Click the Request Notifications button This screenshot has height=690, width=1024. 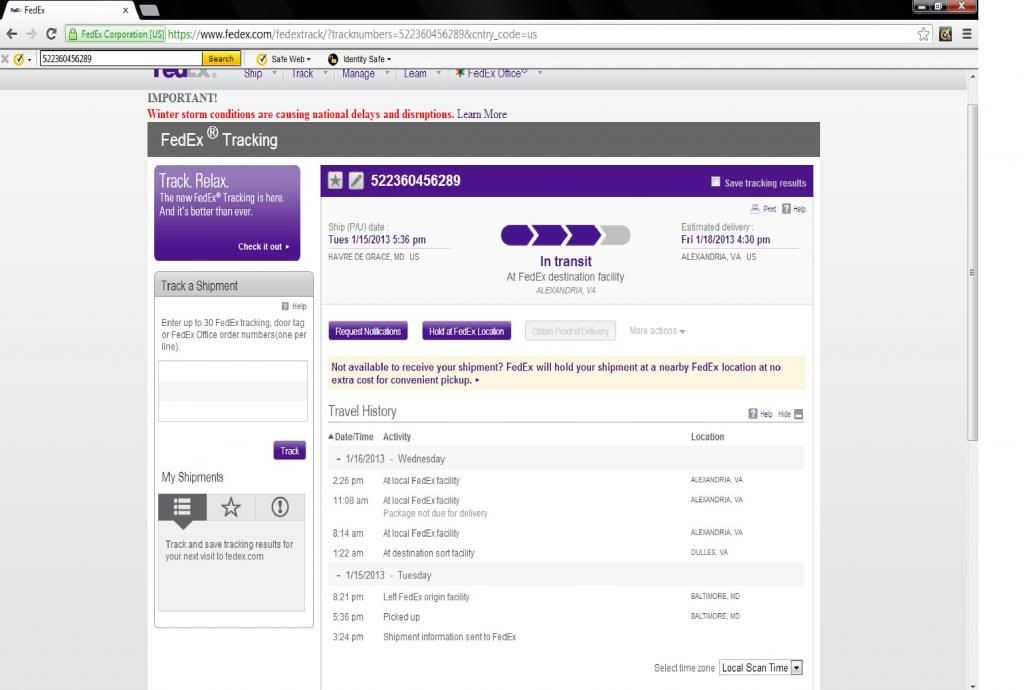pos(368,331)
